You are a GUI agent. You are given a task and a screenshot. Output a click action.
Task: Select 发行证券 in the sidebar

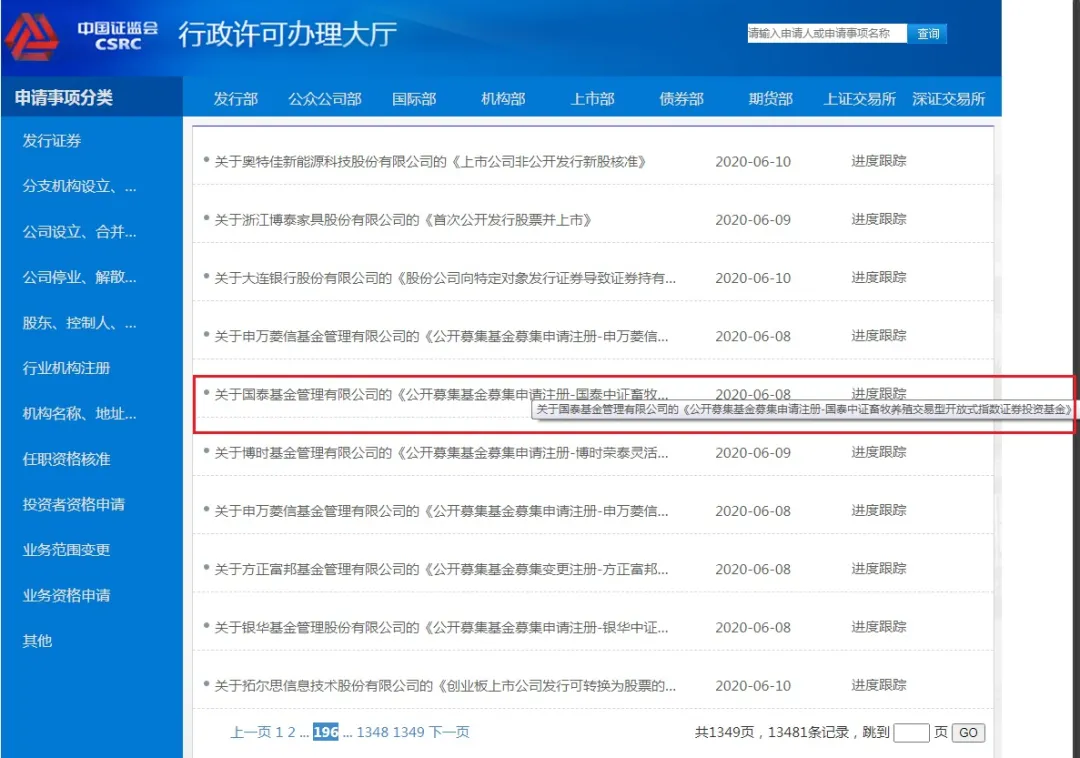click(52, 141)
